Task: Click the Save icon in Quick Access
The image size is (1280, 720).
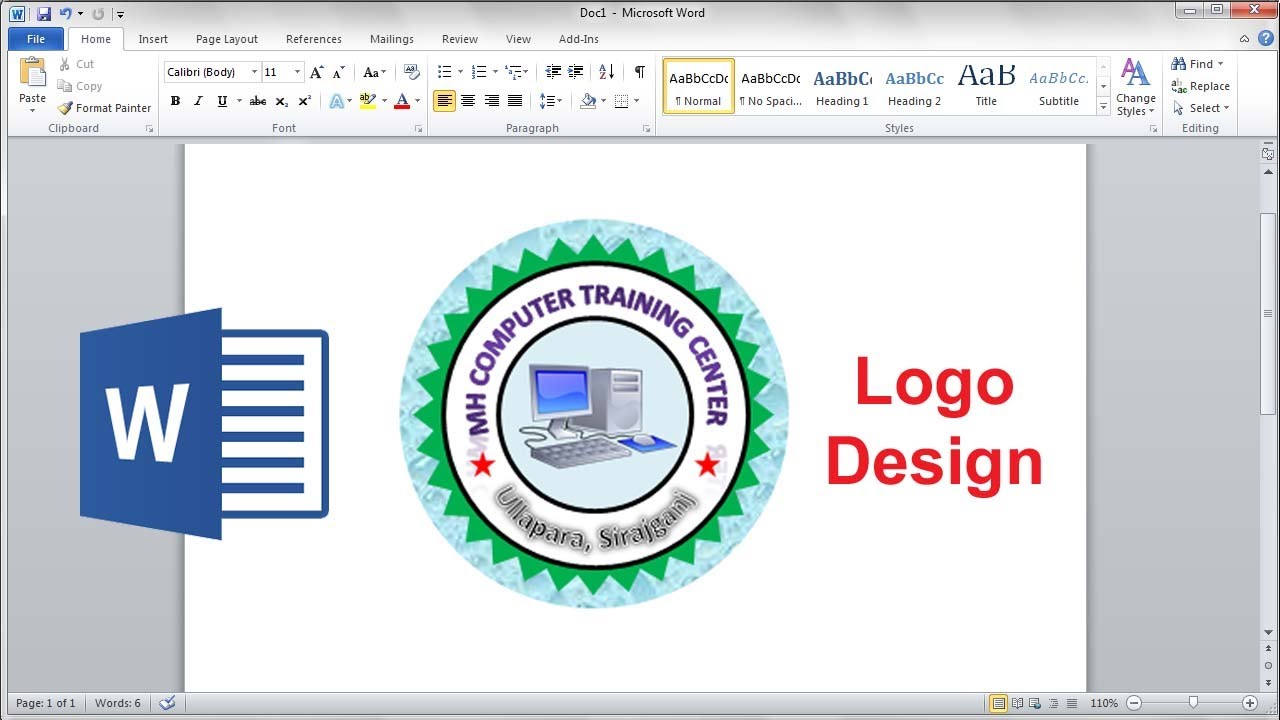Action: (44, 14)
